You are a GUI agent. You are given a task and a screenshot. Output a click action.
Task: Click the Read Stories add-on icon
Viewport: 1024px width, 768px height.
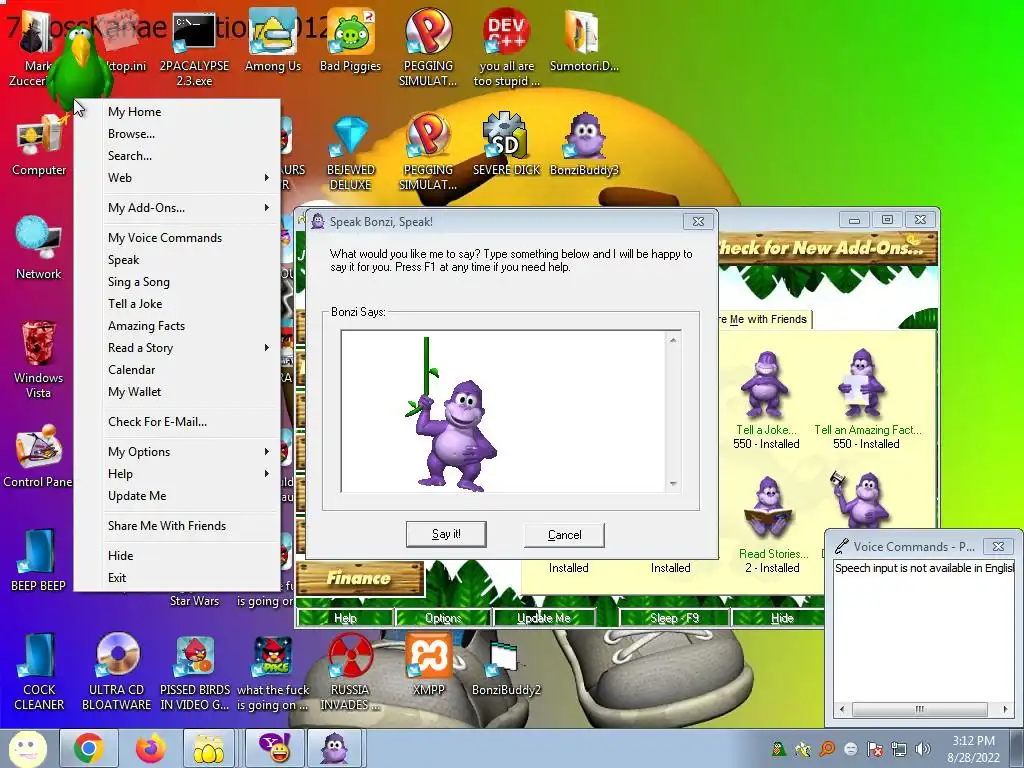[768, 509]
